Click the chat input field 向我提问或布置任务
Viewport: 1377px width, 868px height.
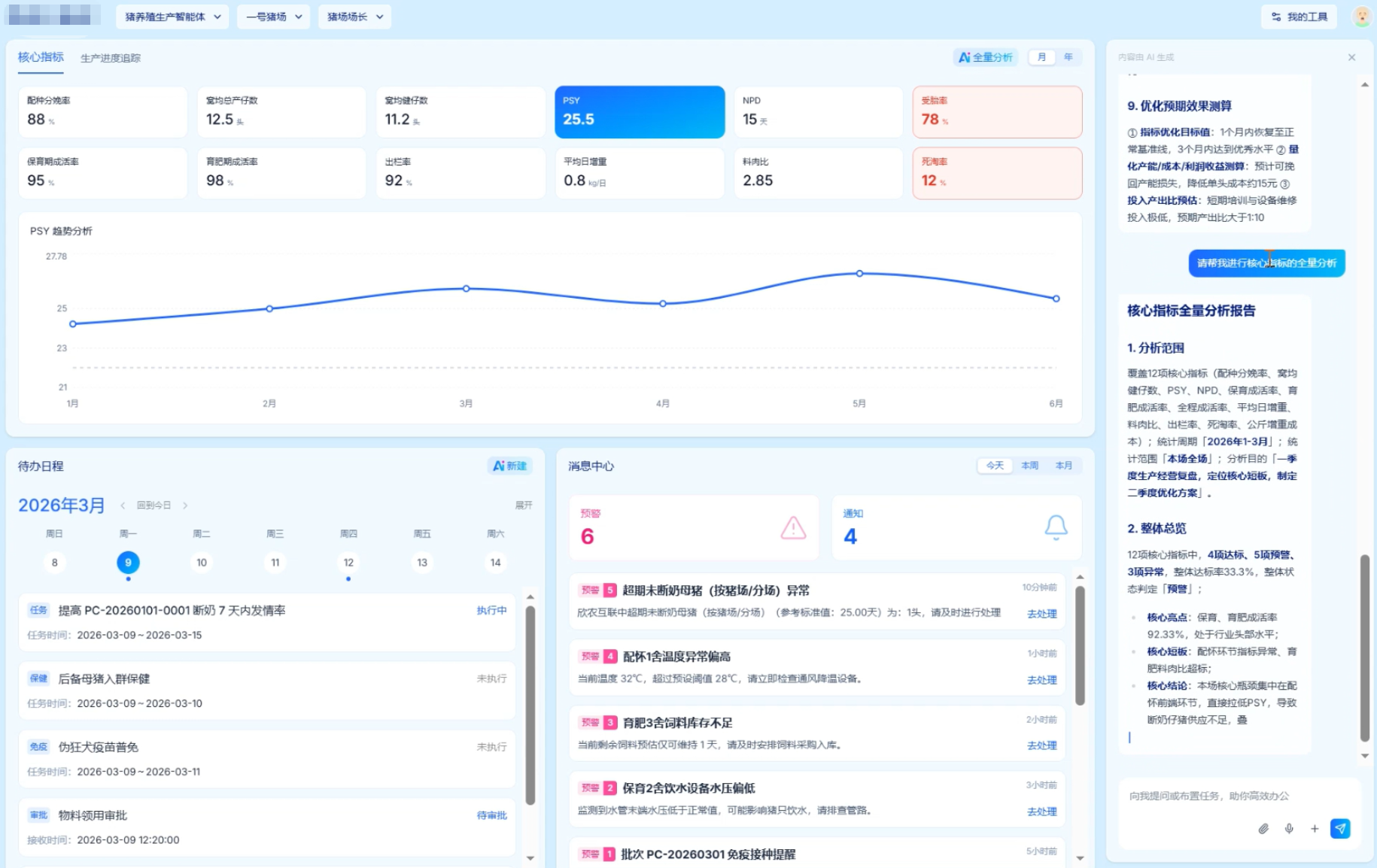1239,796
